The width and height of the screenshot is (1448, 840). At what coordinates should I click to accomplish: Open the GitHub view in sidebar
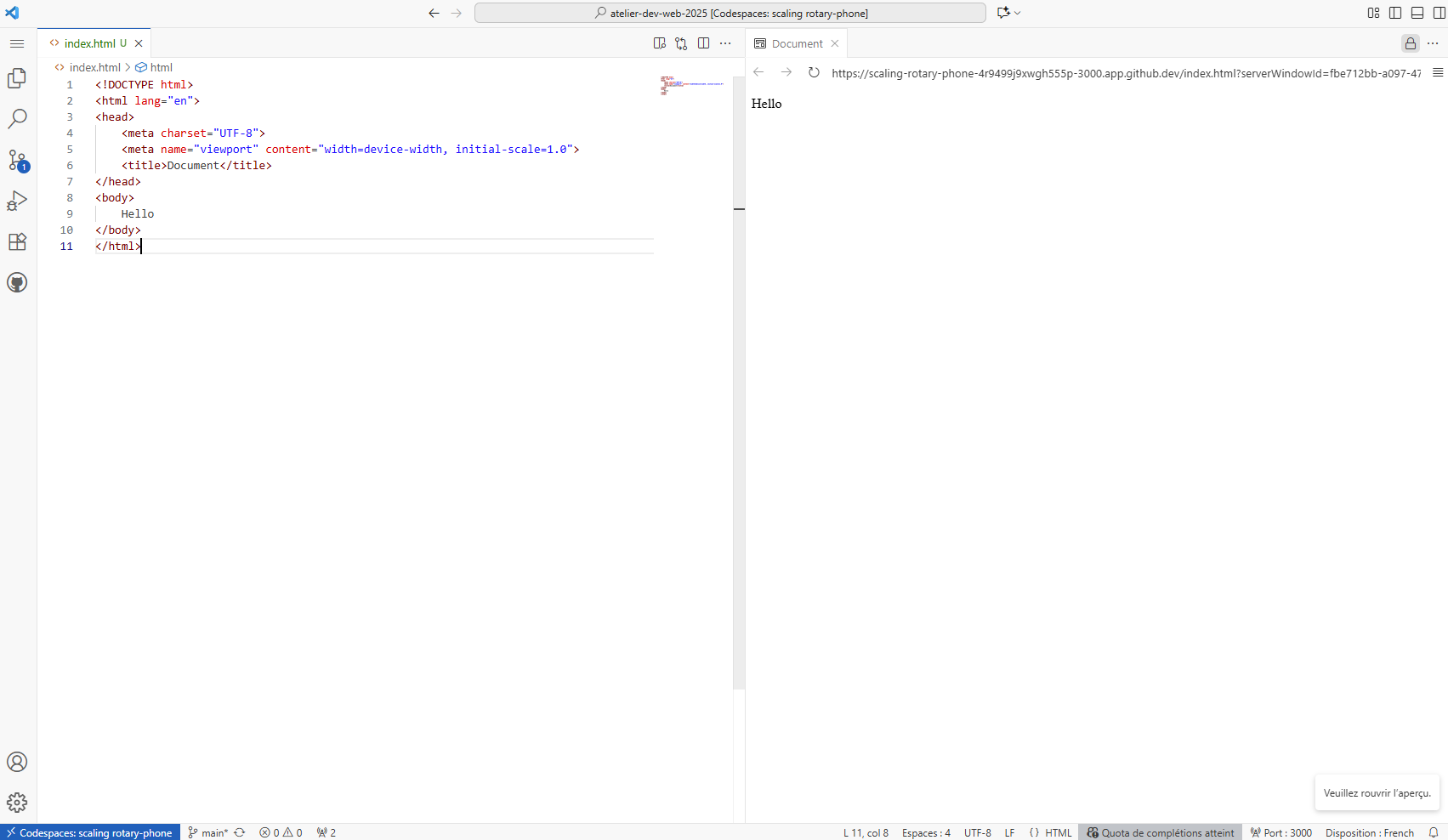17,282
